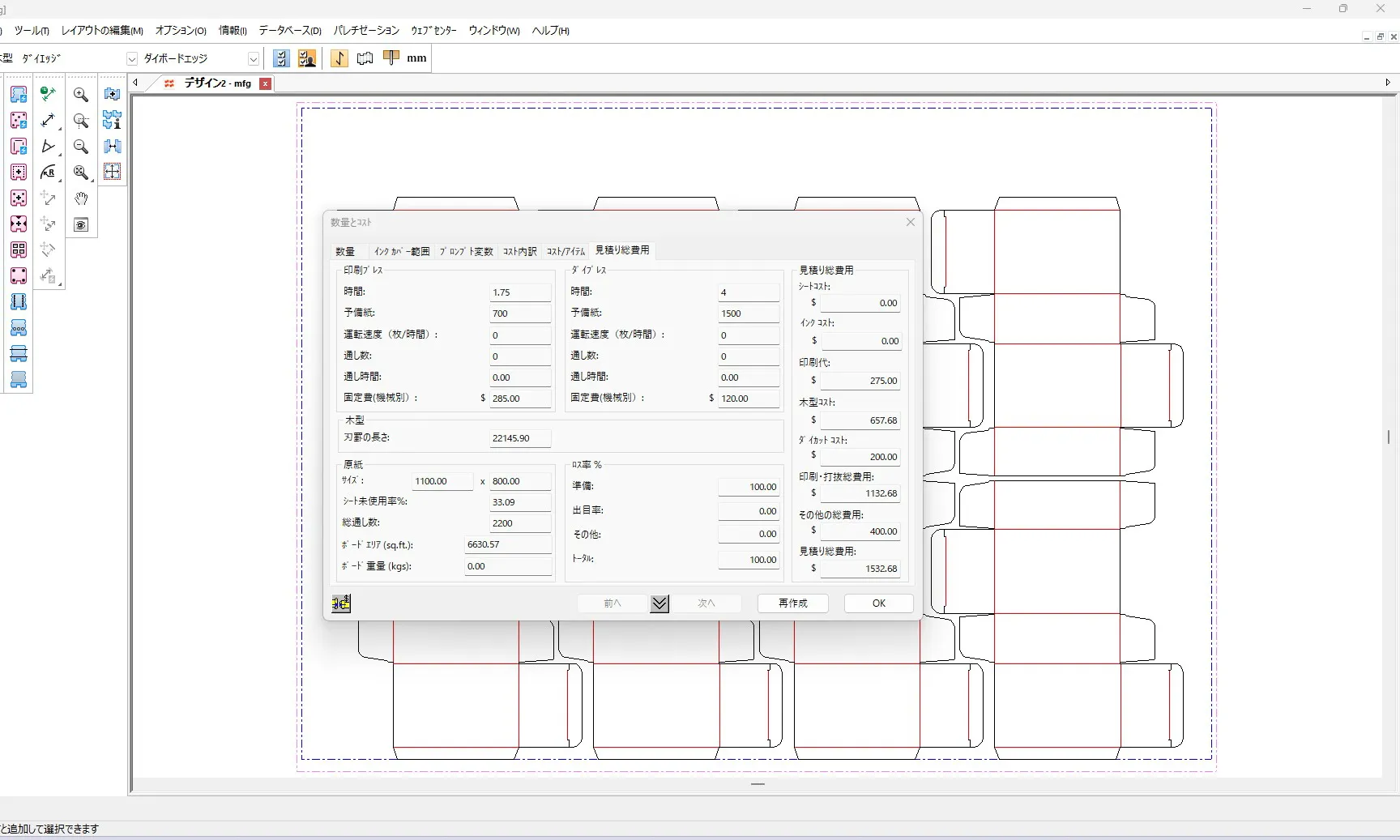Open the ダイボードエッジ dropdown
1400x840 pixels.
pos(253,59)
